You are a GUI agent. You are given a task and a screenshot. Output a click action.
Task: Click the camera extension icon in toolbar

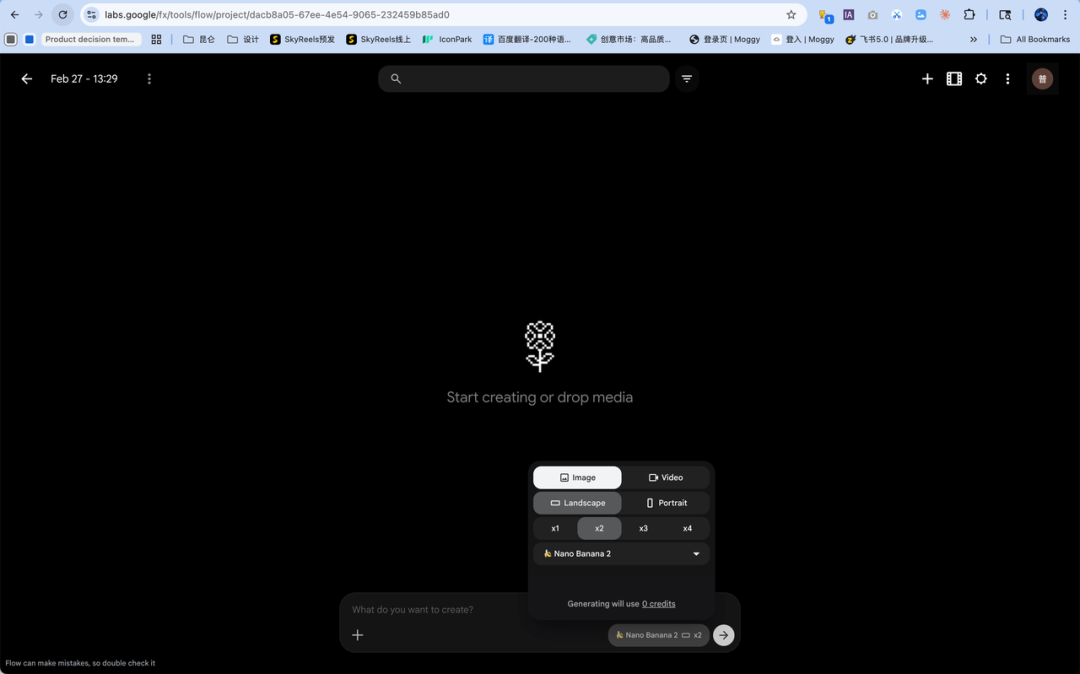click(x=873, y=14)
